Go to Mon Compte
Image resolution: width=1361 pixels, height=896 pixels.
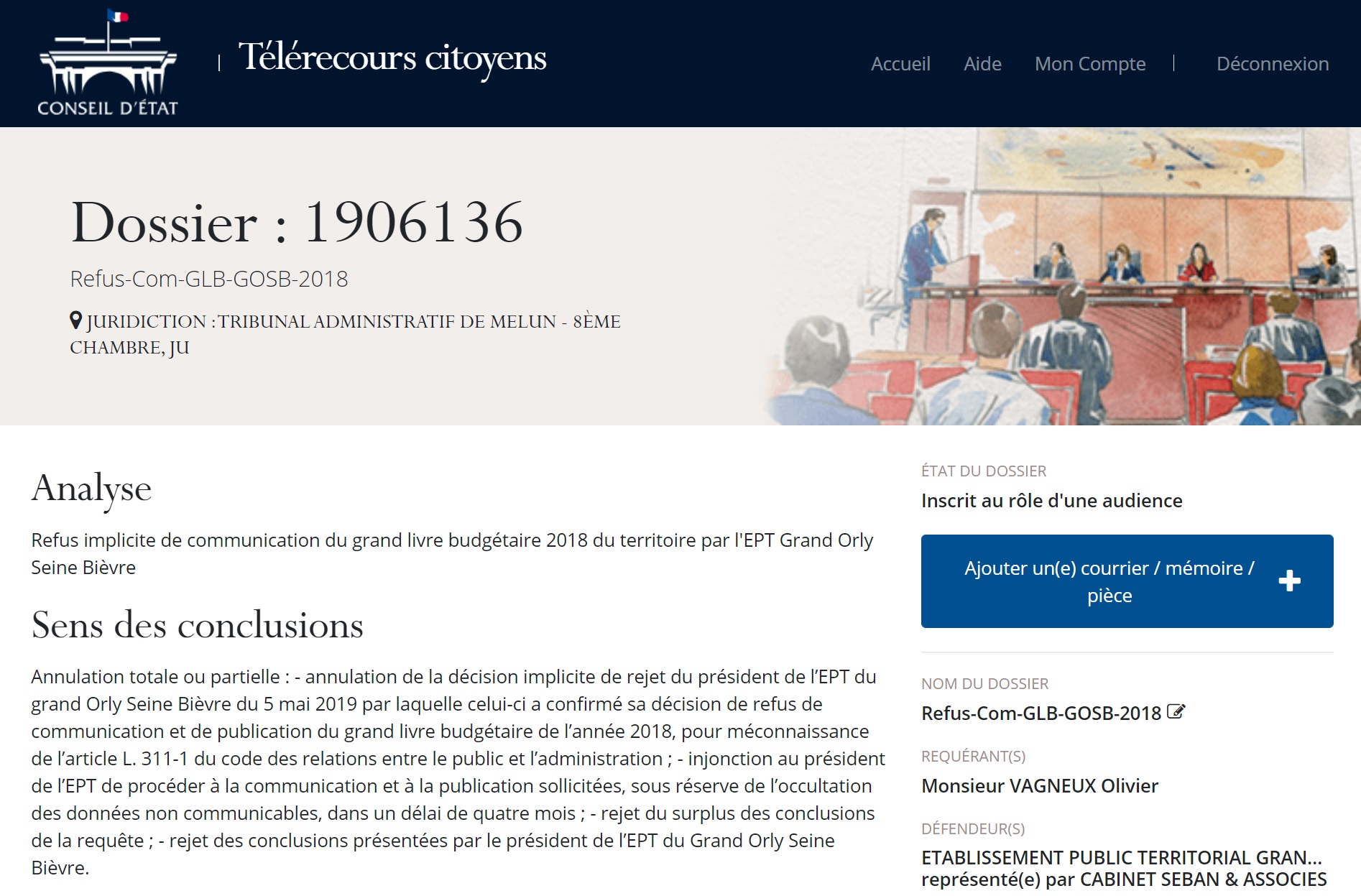pyautogui.click(x=1089, y=64)
